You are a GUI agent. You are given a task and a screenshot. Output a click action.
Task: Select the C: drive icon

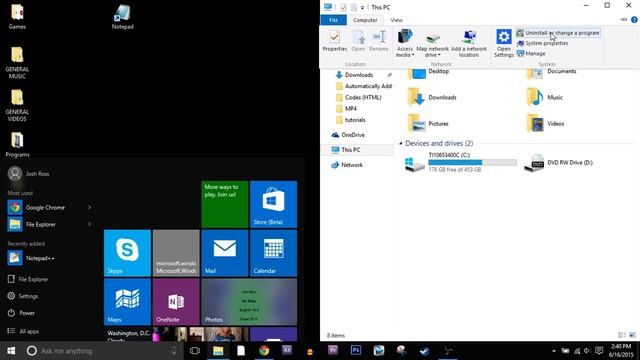pyautogui.click(x=414, y=163)
